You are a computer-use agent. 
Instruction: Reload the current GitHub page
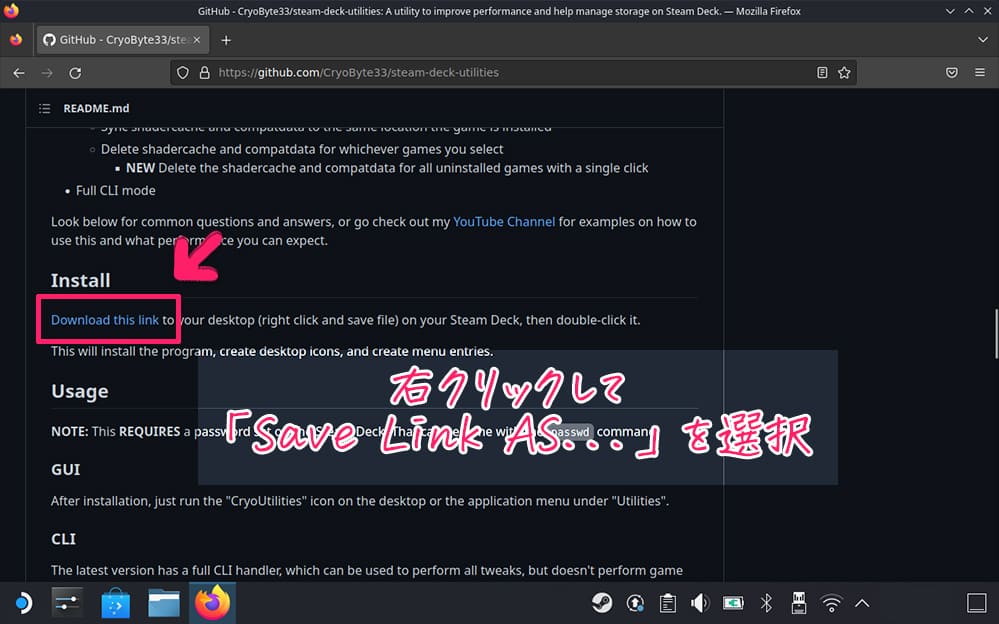tap(75, 73)
